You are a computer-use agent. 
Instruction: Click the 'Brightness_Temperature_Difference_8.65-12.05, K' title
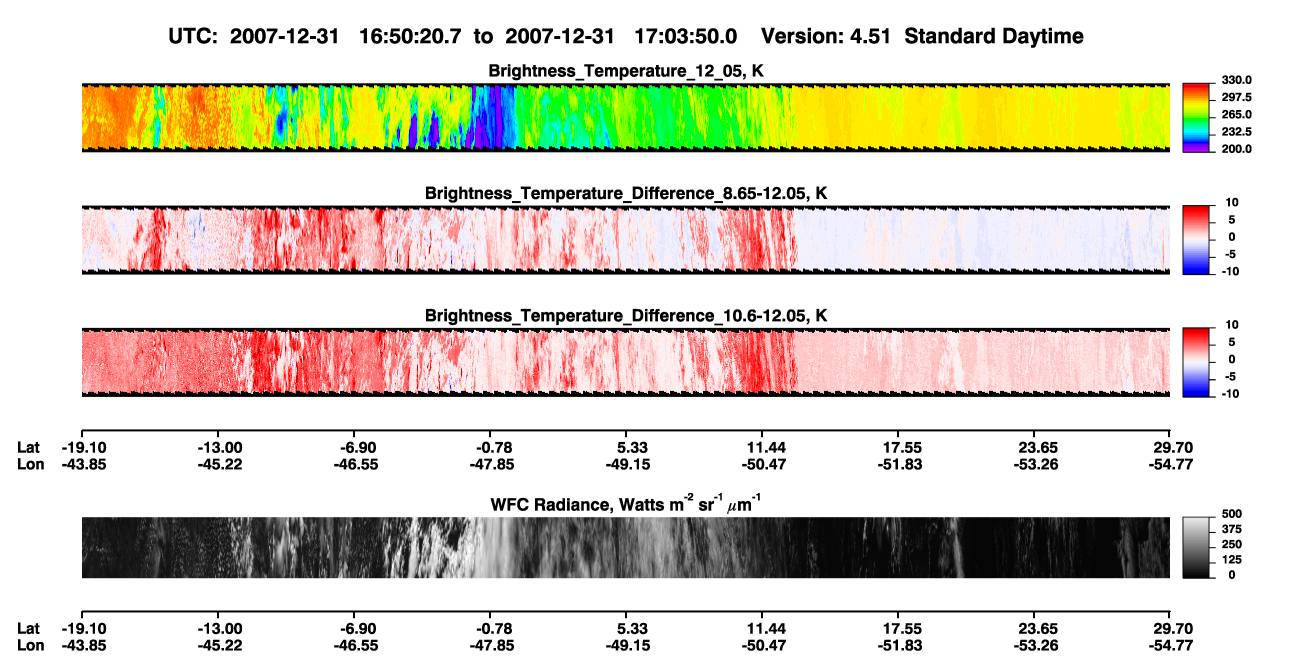[x=626, y=193]
